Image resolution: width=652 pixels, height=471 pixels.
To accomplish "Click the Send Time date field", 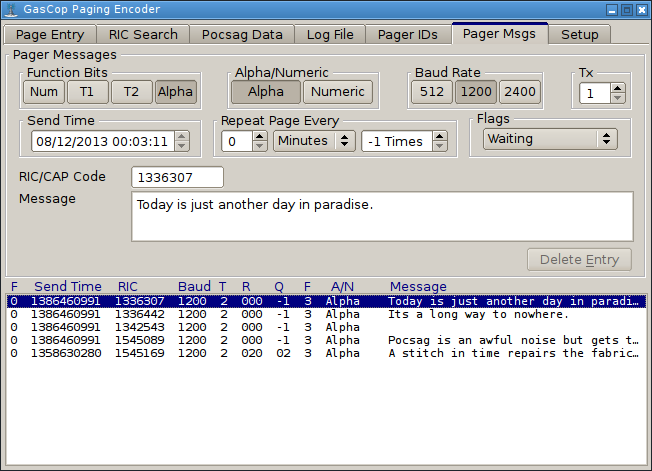I will (103, 142).
